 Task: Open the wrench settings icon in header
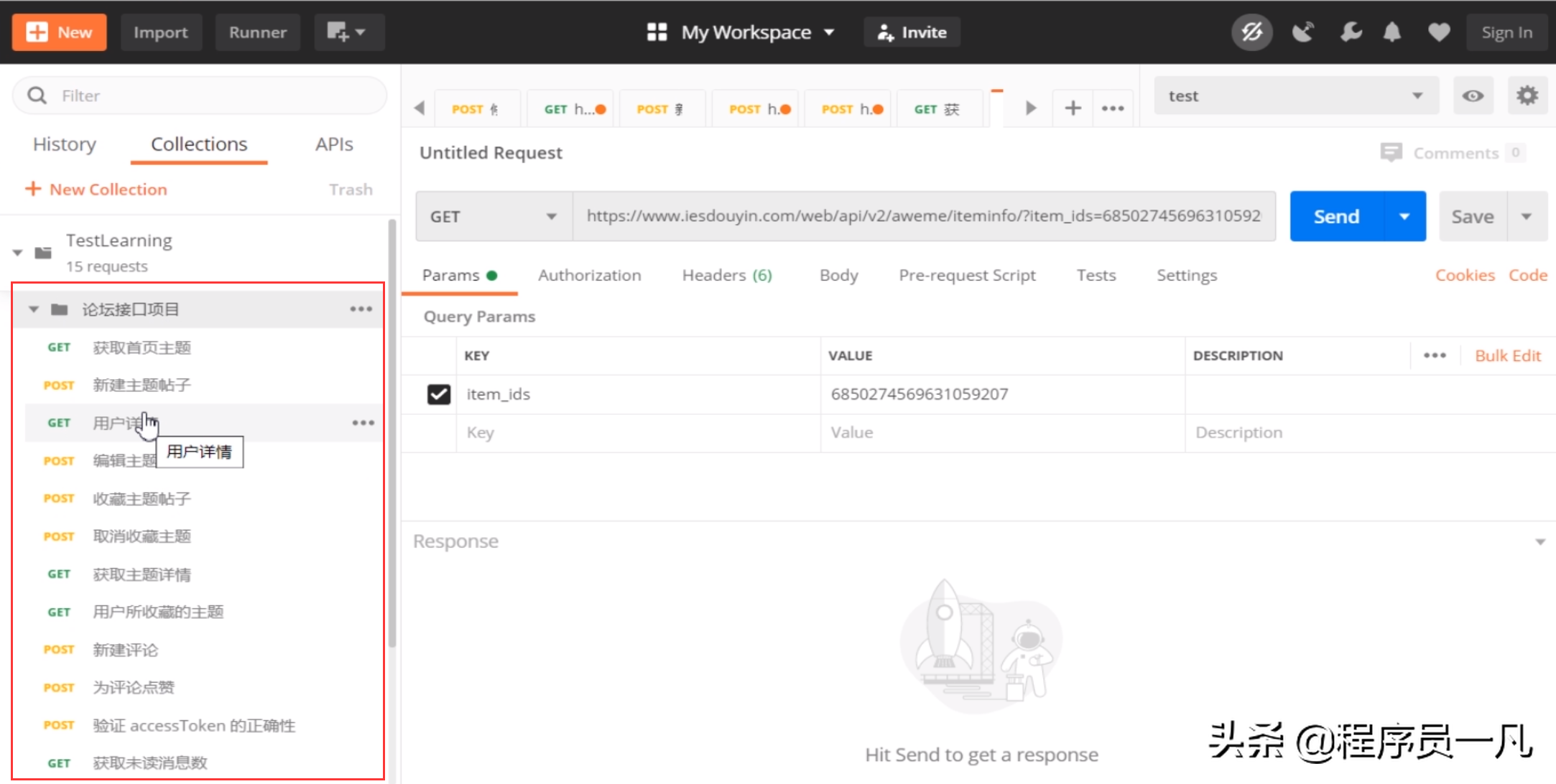tap(1350, 32)
